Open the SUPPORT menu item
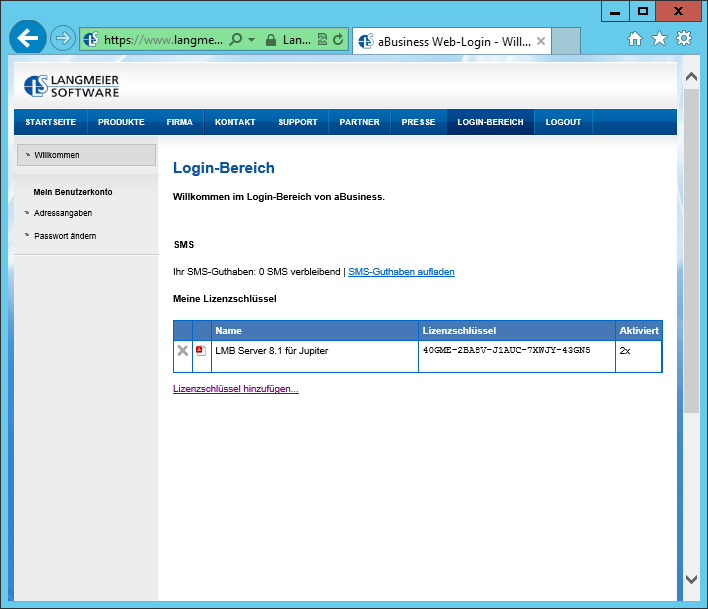Screen dimensions: 708x609 (298, 122)
